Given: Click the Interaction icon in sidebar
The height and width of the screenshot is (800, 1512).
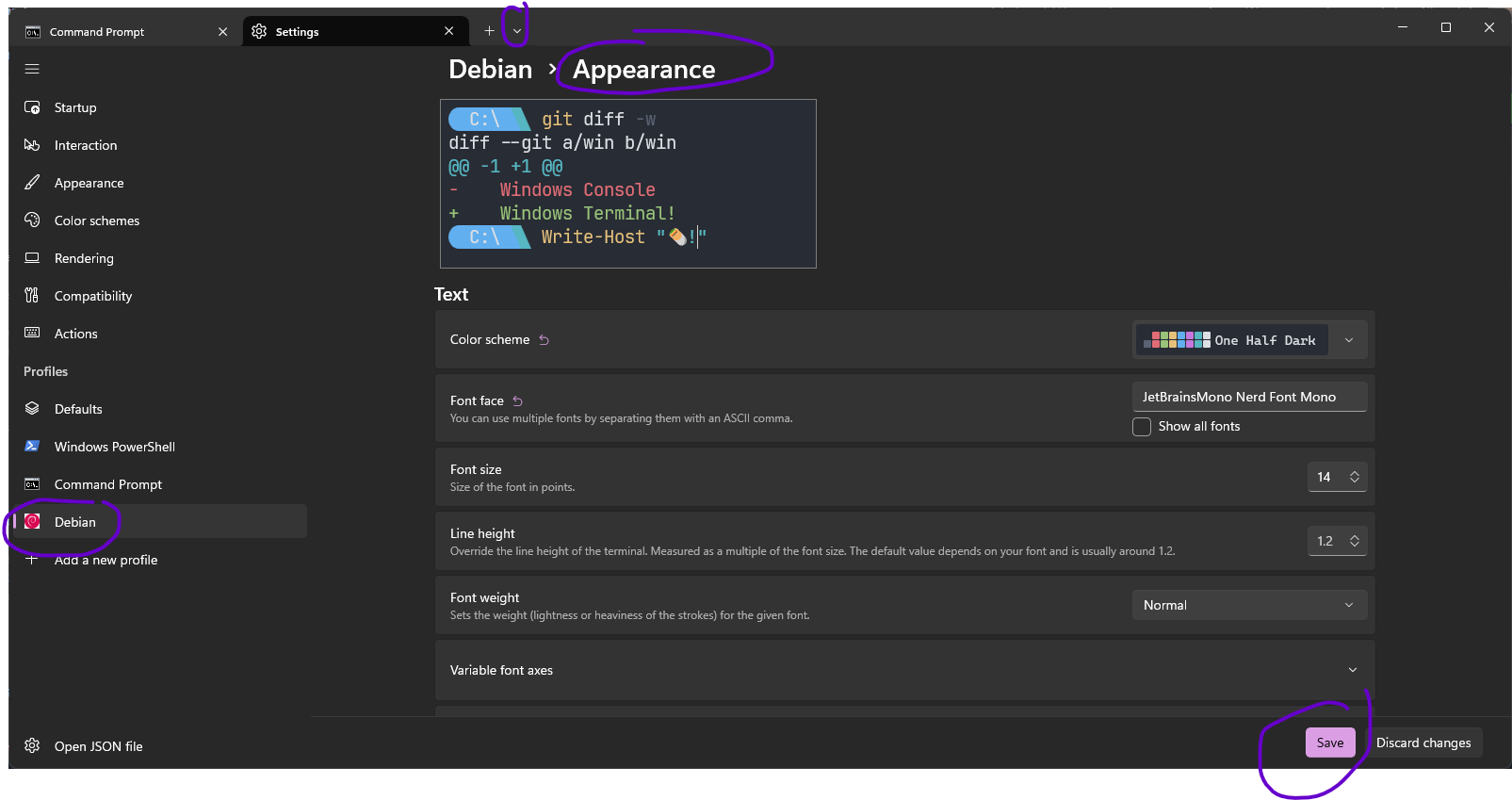Looking at the screenshot, I should pyautogui.click(x=32, y=145).
